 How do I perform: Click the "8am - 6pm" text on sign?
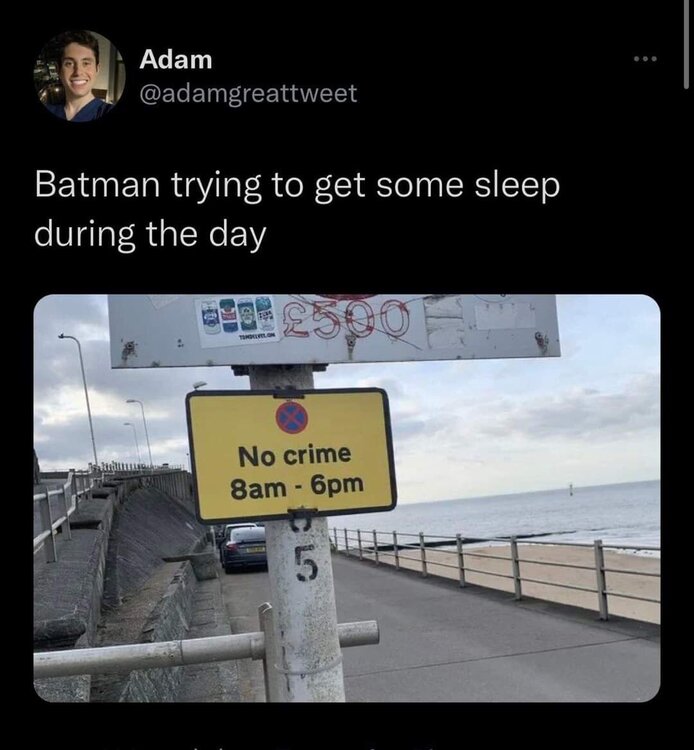[296, 490]
